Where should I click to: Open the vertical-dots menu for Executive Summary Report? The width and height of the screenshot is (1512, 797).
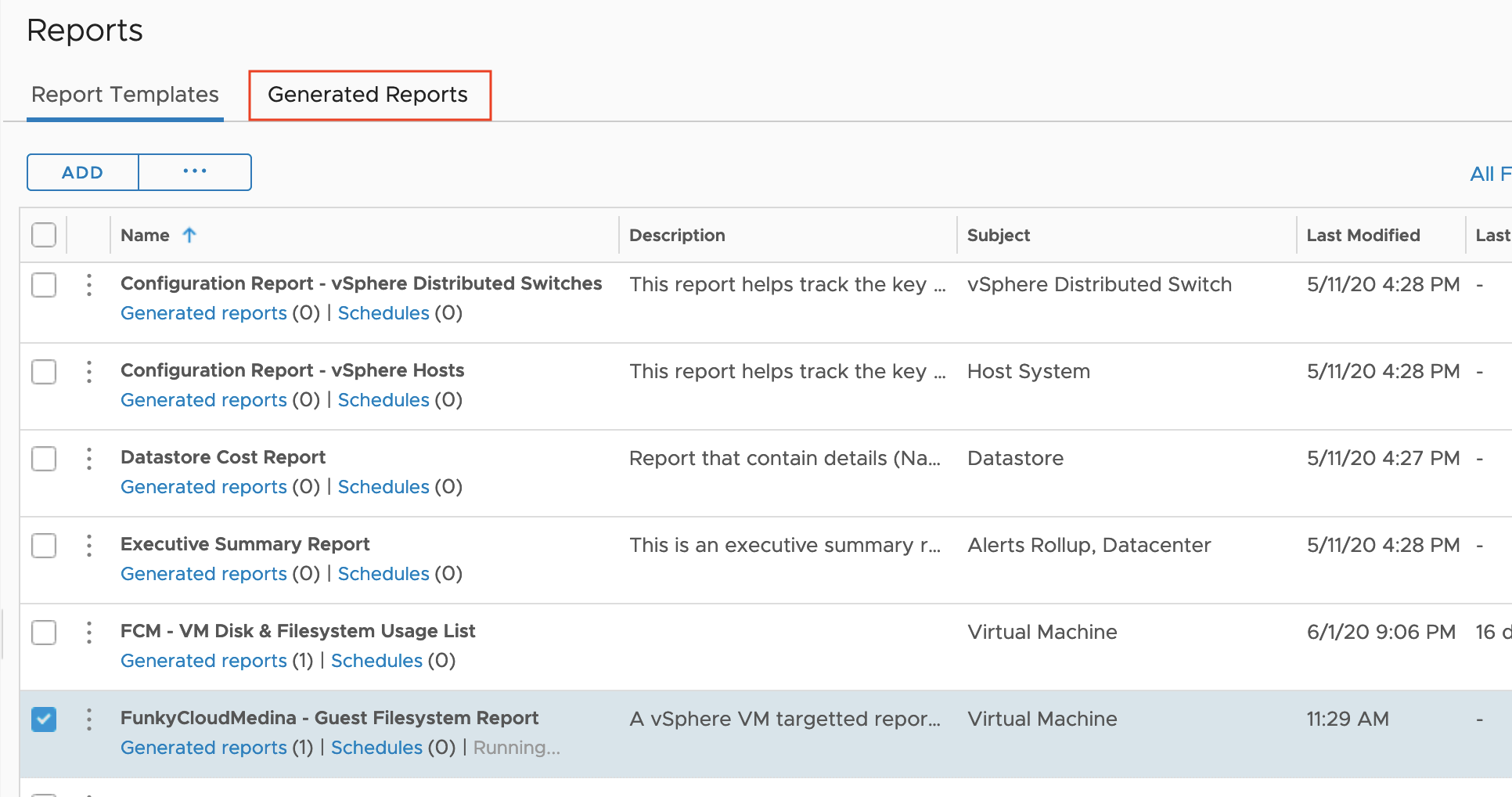[x=89, y=546]
